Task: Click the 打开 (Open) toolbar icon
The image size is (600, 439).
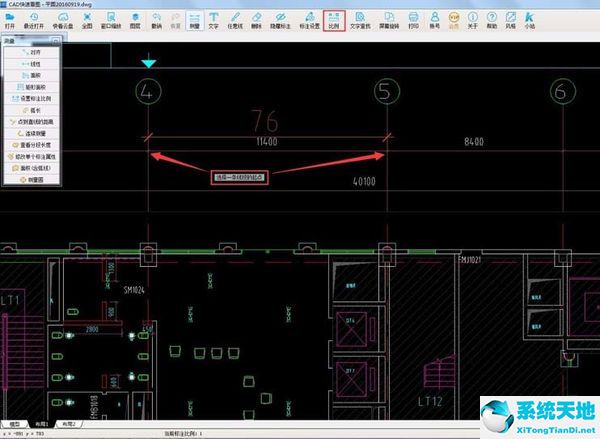Action: [x=10, y=20]
